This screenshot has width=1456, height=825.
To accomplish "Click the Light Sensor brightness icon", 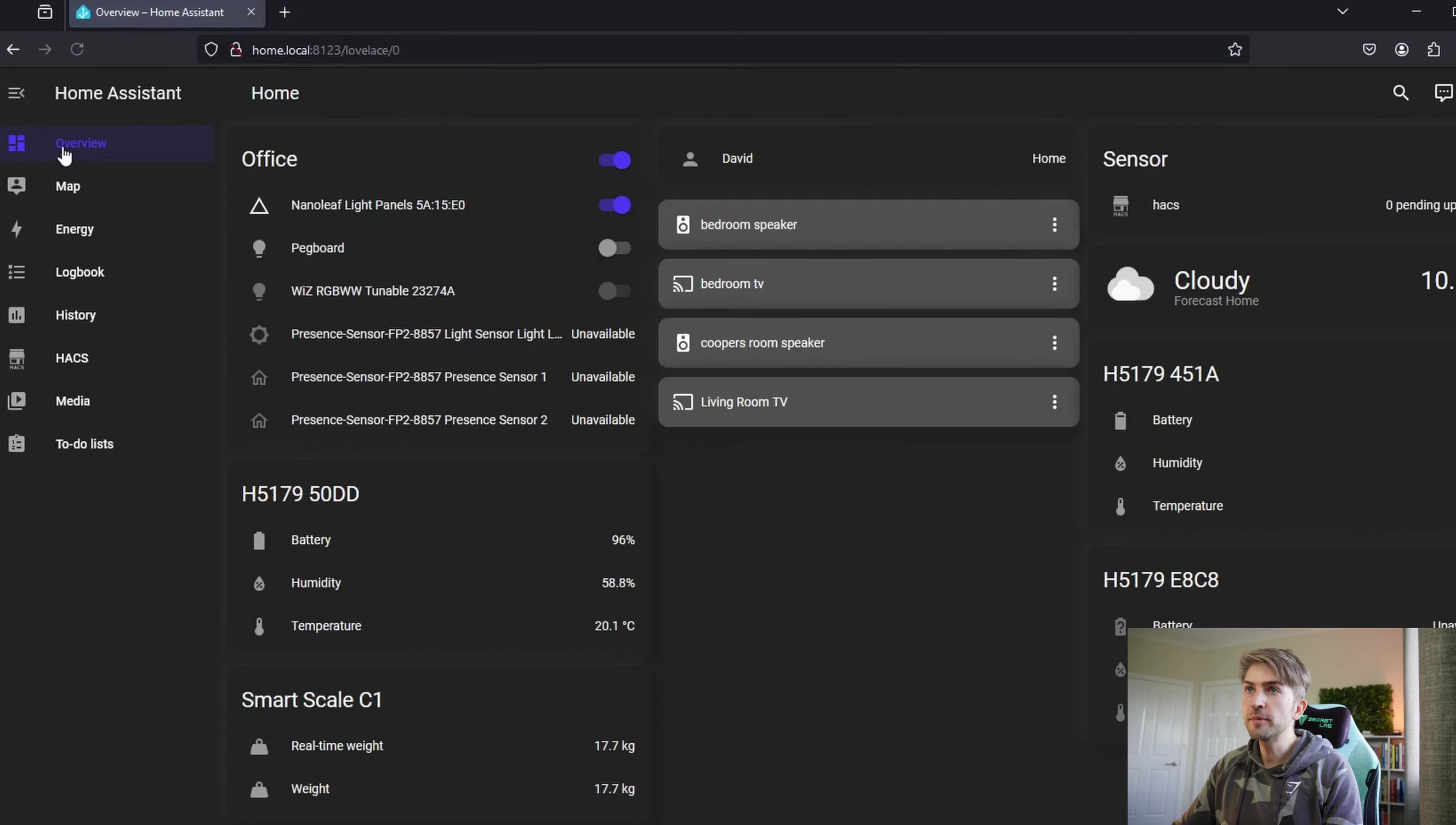I will (259, 334).
